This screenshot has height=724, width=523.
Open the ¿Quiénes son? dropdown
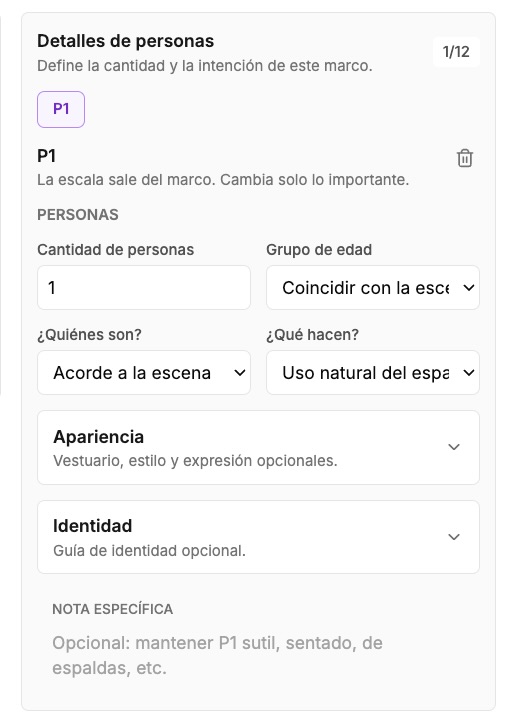pyautogui.click(x=144, y=373)
